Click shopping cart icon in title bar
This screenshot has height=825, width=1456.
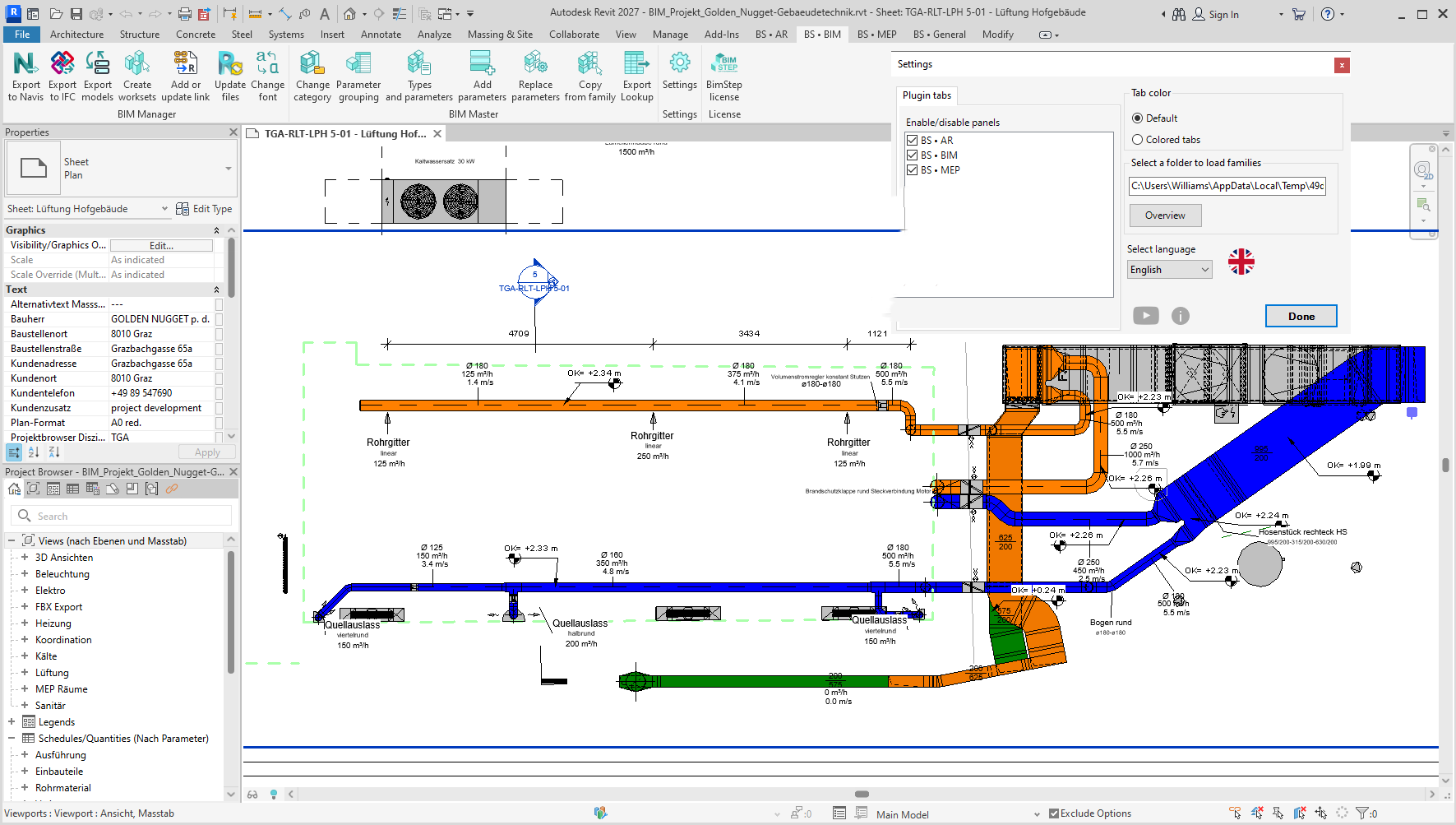pyautogui.click(x=1299, y=14)
